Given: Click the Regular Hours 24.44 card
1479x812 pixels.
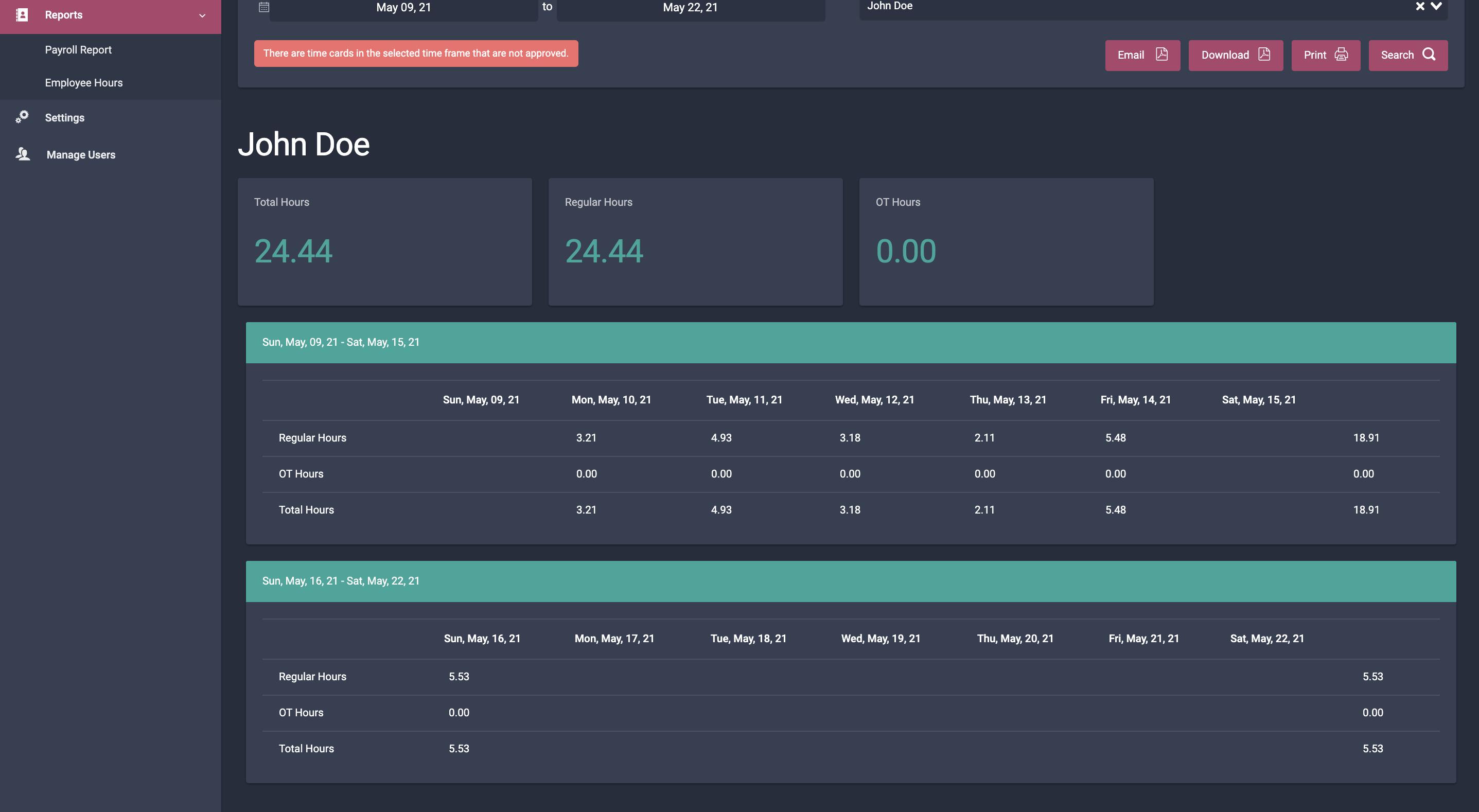Looking at the screenshot, I should (695, 242).
